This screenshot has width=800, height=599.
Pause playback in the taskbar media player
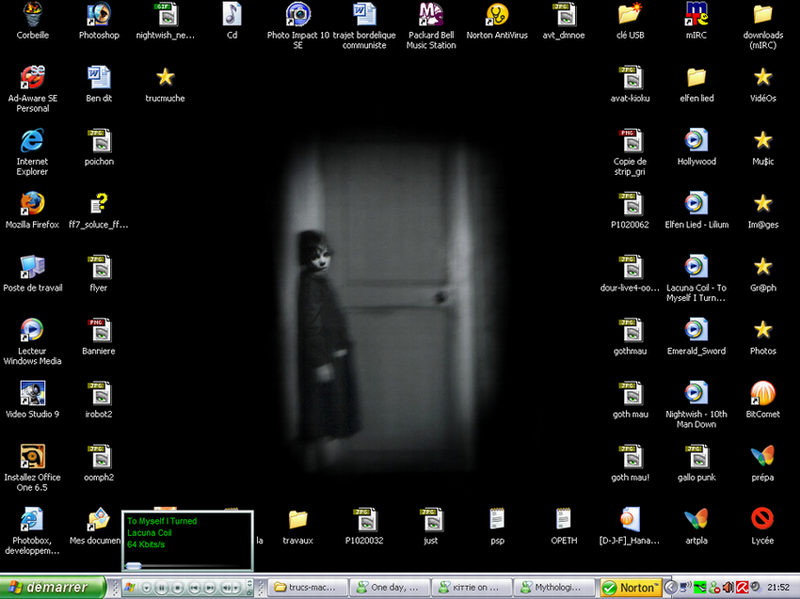pos(161,588)
